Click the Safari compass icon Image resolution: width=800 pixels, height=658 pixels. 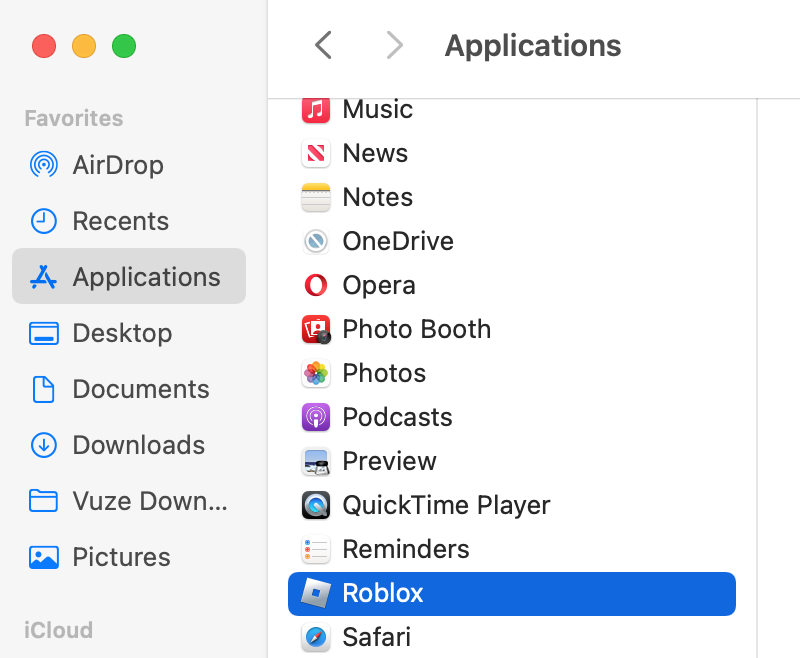point(316,638)
